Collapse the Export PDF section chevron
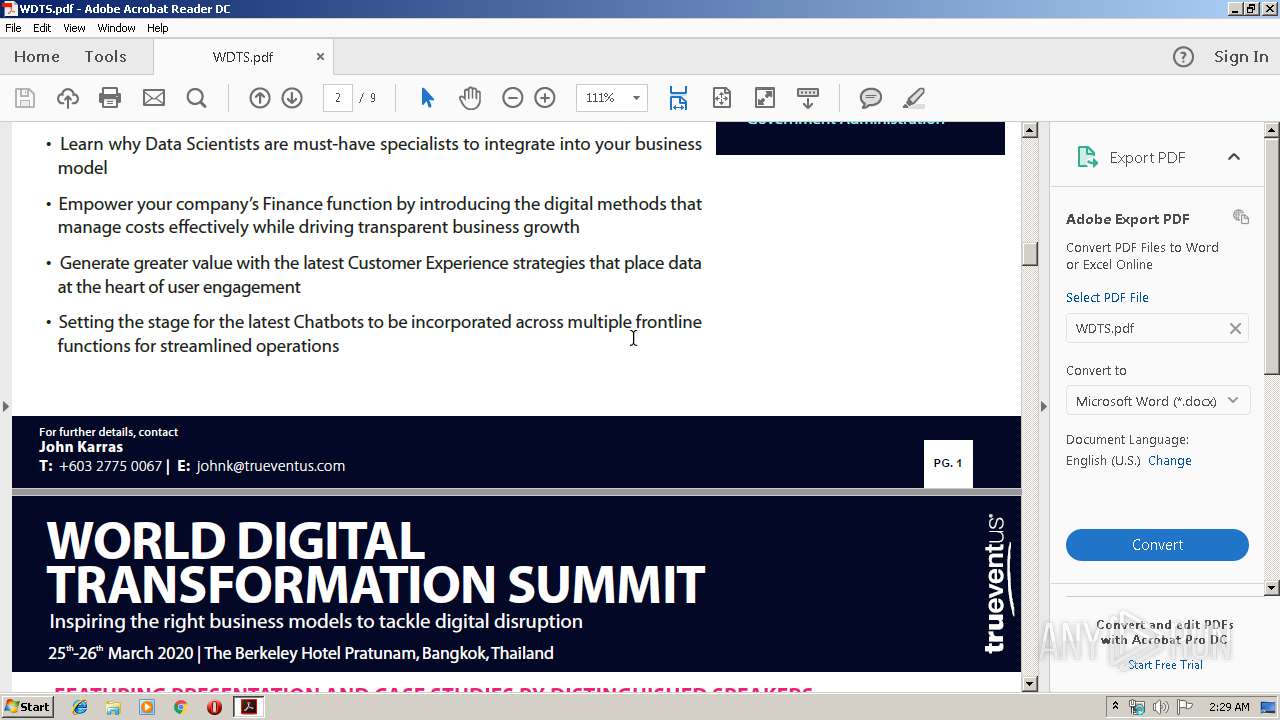 click(x=1233, y=157)
